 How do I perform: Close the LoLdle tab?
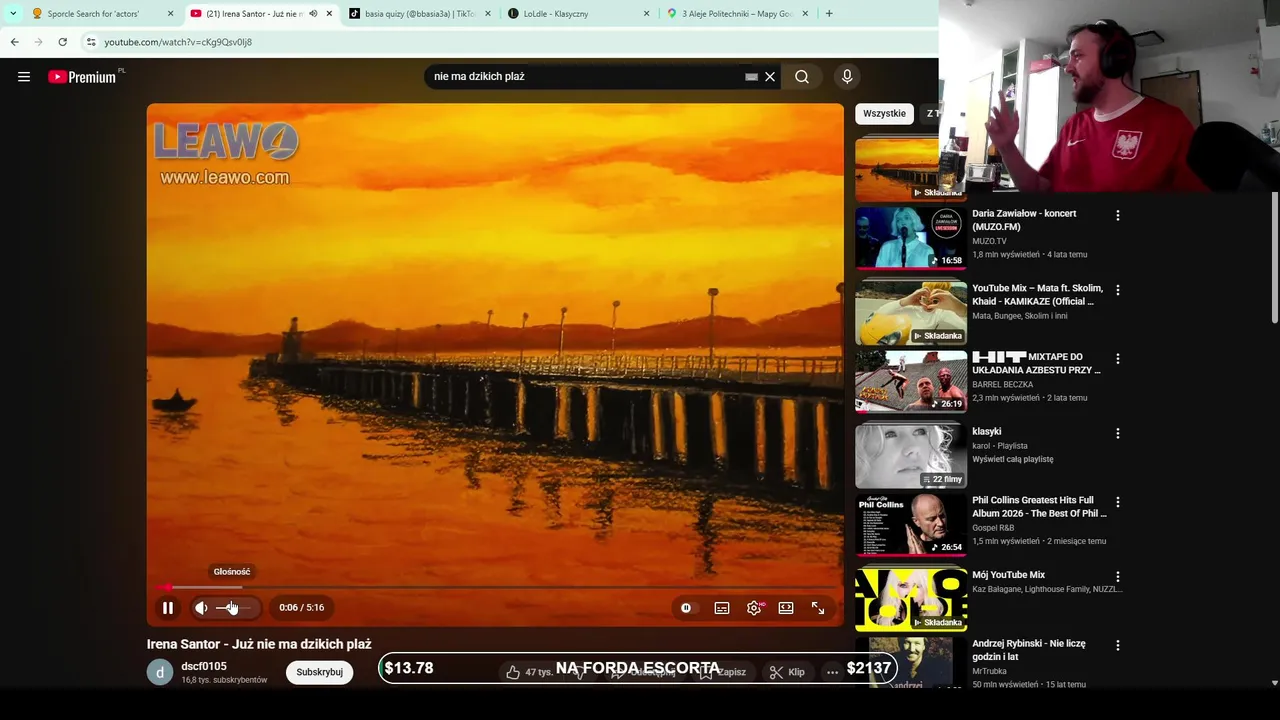pyautogui.click(x=646, y=14)
